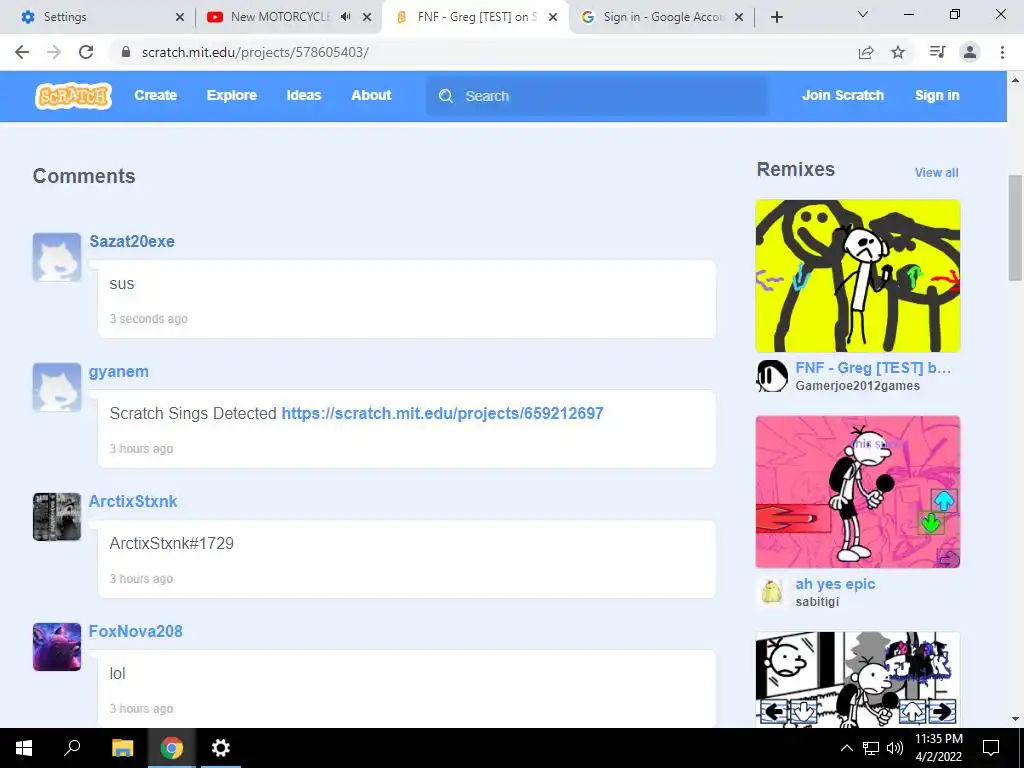1024x768 pixels.
Task: Click Gamerjoe2012games avatar in Remixes
Action: pos(772,376)
